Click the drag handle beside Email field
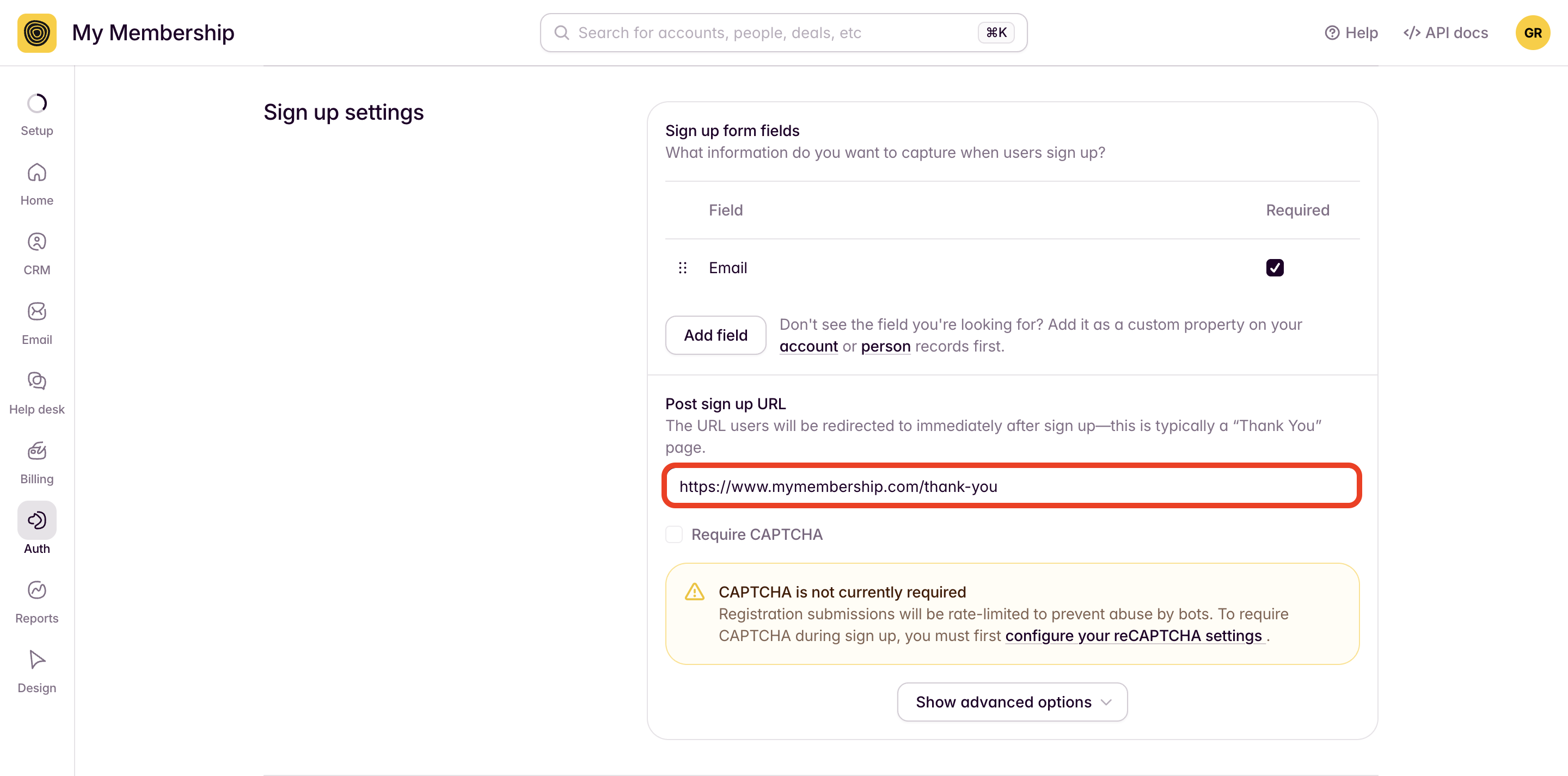Viewport: 1568px width, 776px height. (x=682, y=268)
